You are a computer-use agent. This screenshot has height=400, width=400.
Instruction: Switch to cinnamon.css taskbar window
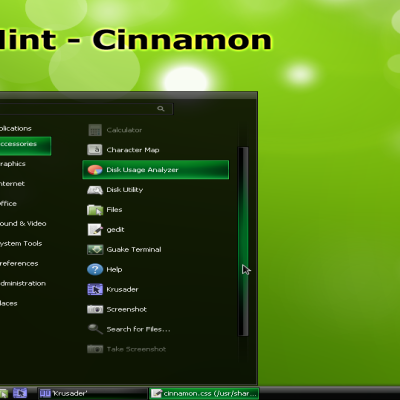pyautogui.click(x=204, y=393)
